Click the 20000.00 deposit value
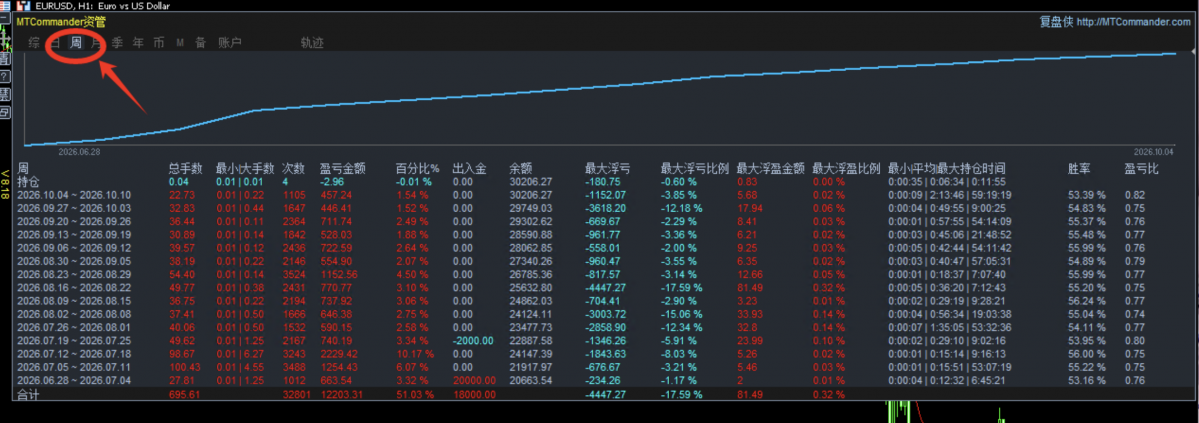Image resolution: width=1199 pixels, height=423 pixels. (474, 380)
